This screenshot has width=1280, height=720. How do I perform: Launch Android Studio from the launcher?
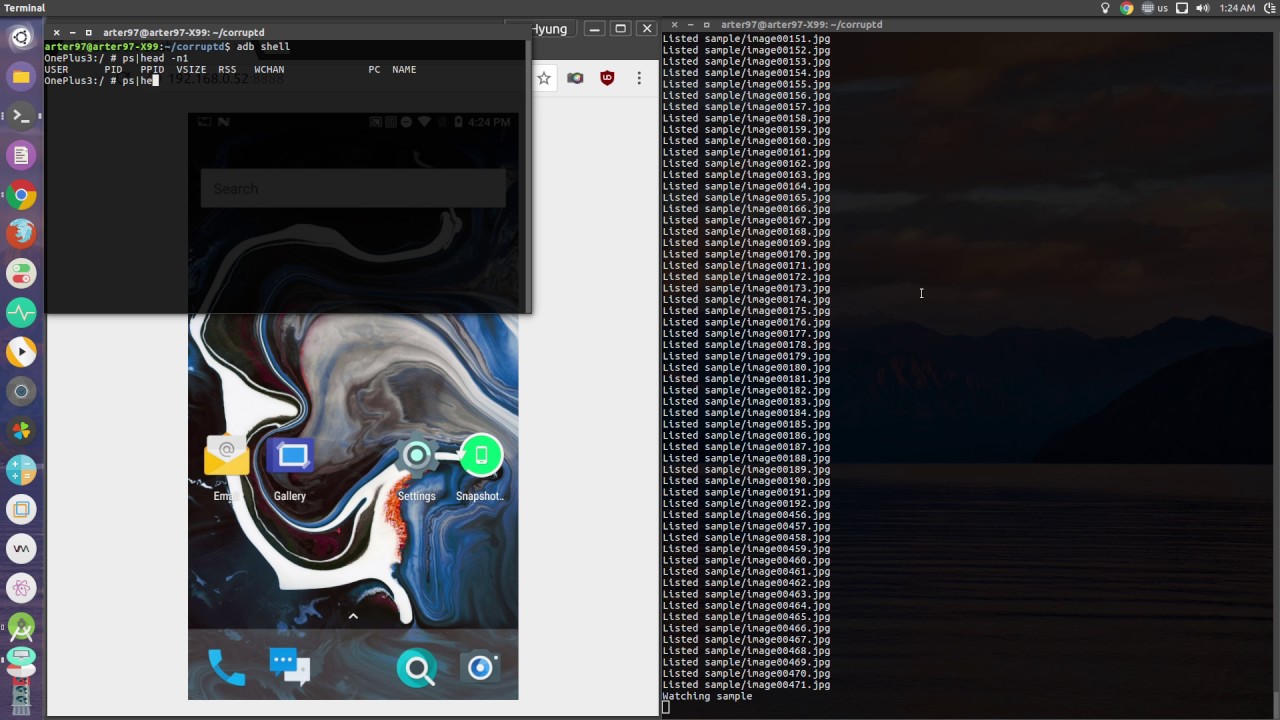(21, 627)
